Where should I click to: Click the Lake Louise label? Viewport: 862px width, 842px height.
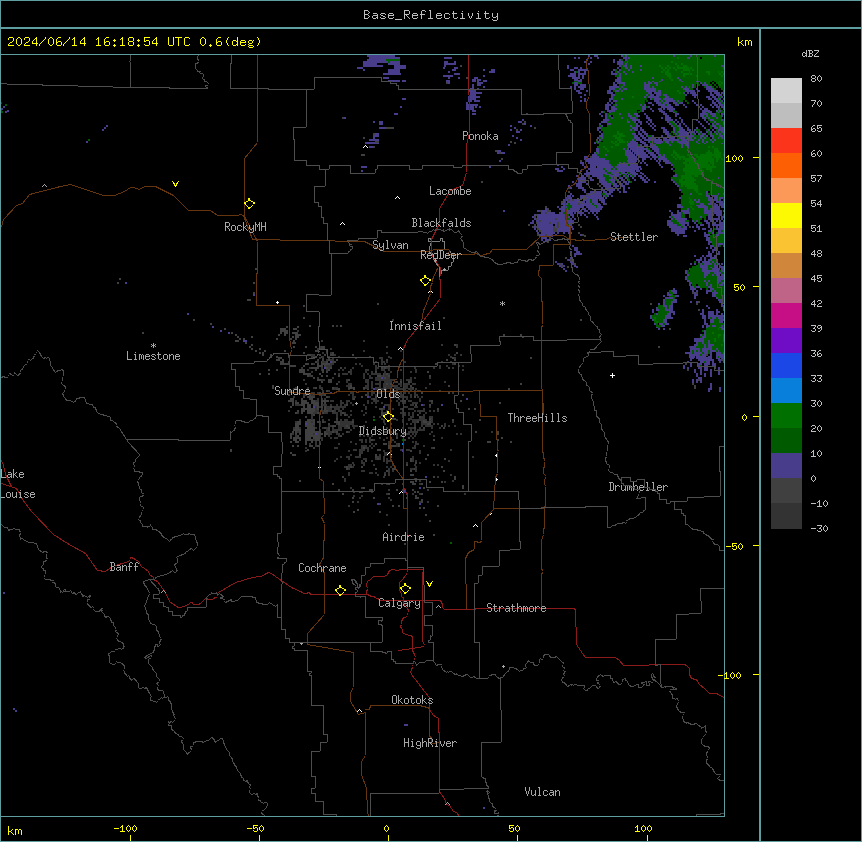[x=18, y=484]
